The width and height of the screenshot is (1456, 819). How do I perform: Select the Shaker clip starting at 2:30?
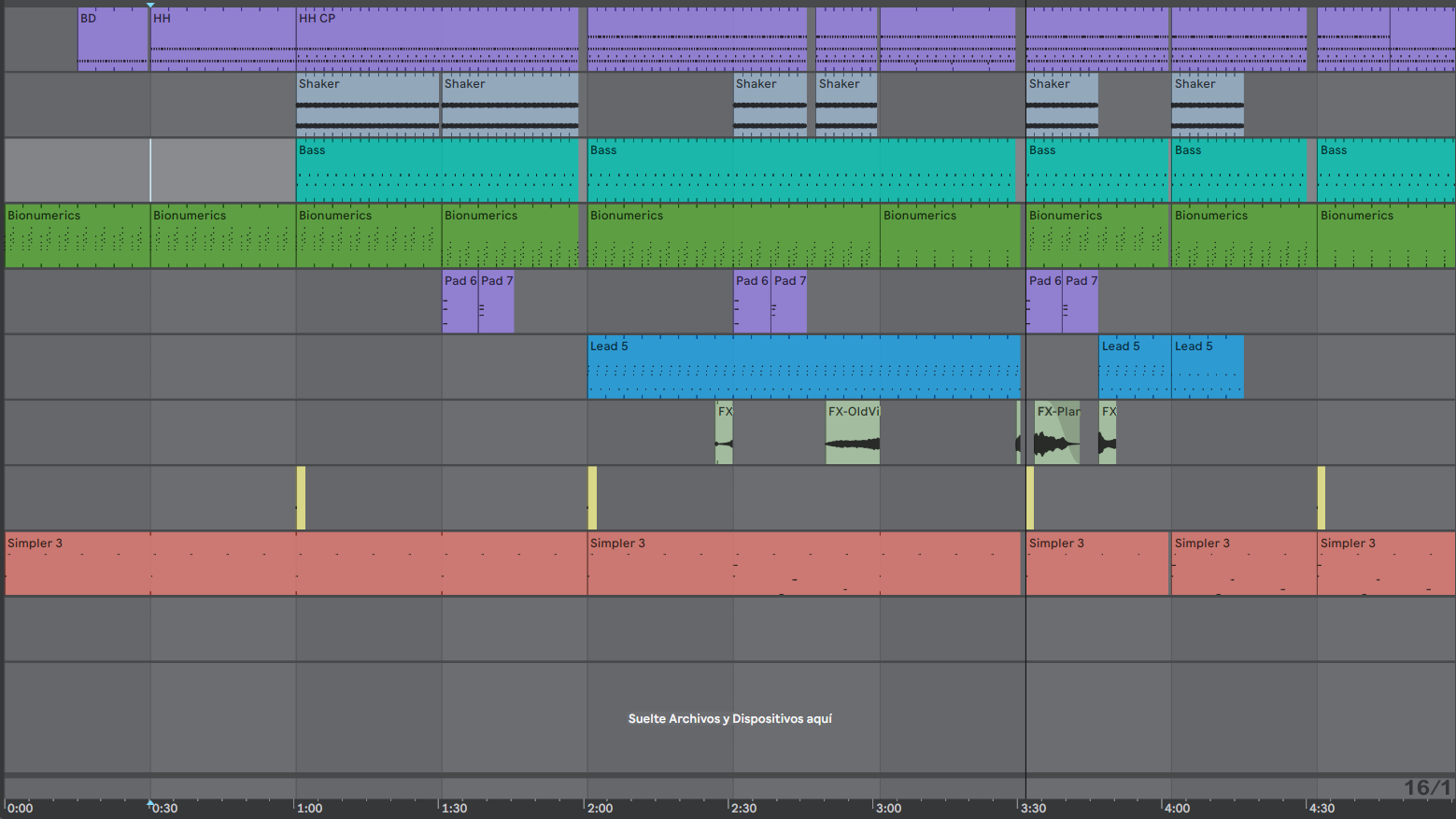[770, 106]
